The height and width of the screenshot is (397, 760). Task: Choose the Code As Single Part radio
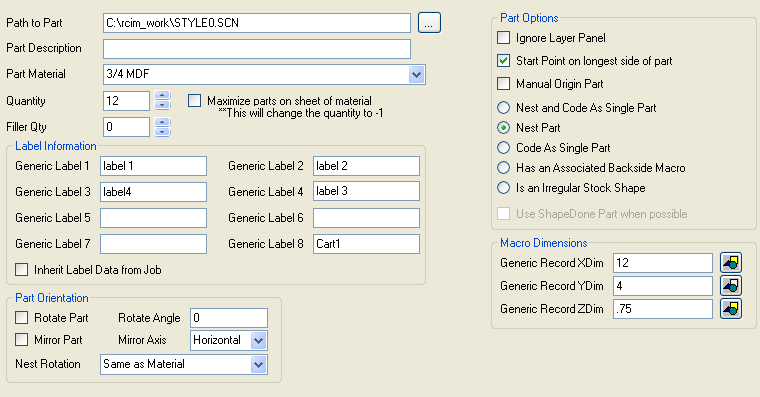[x=504, y=147]
